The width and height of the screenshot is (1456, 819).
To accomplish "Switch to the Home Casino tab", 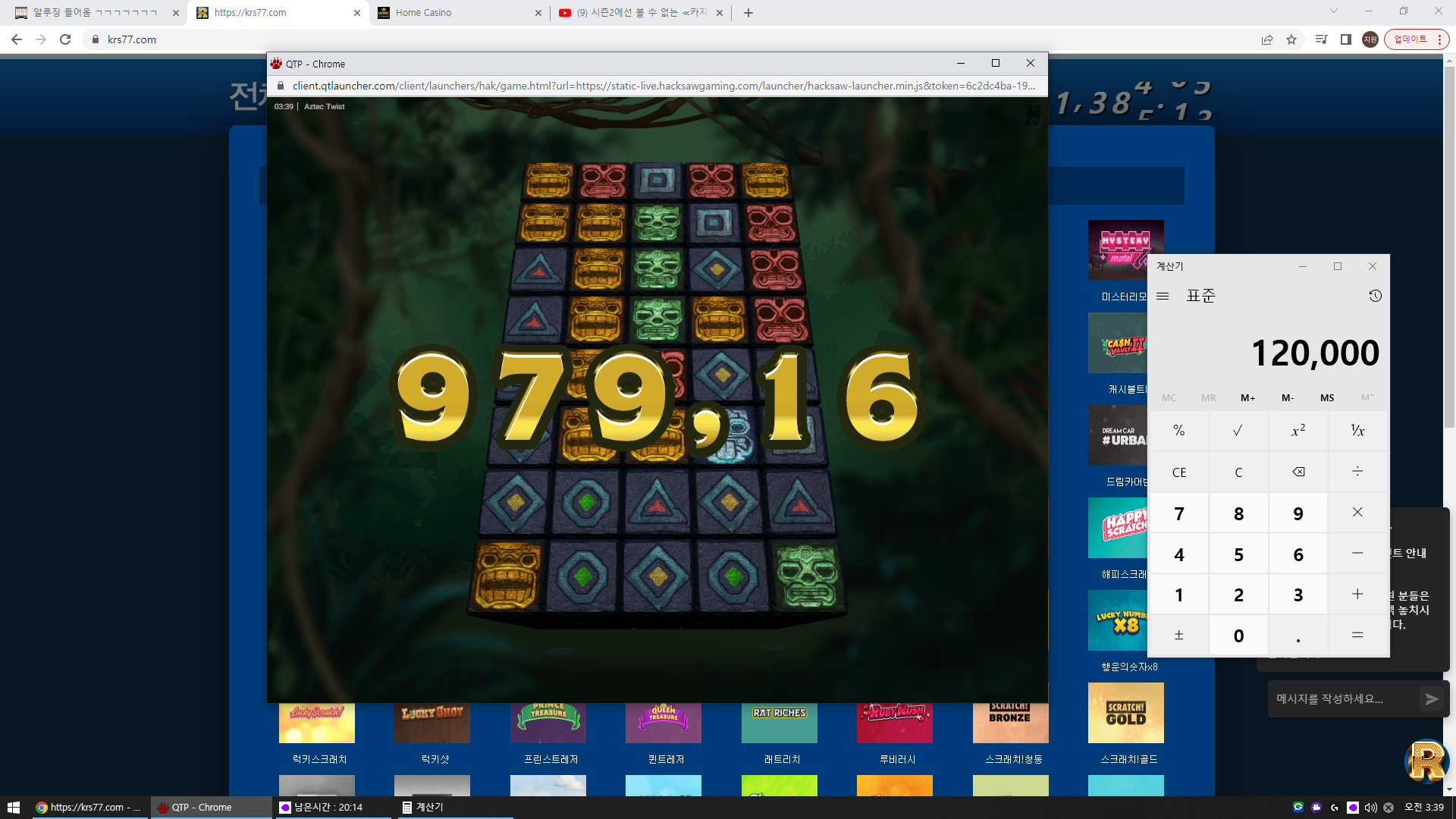I will 459,13.
